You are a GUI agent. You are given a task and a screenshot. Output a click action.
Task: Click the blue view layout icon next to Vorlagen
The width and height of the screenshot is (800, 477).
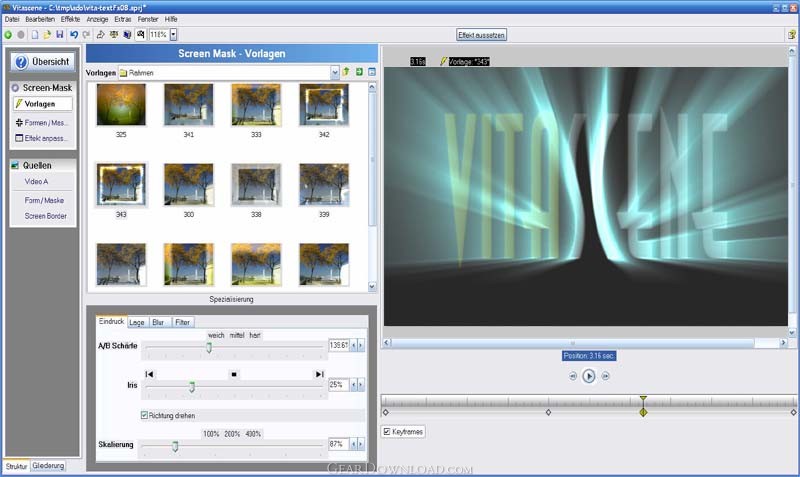point(372,72)
